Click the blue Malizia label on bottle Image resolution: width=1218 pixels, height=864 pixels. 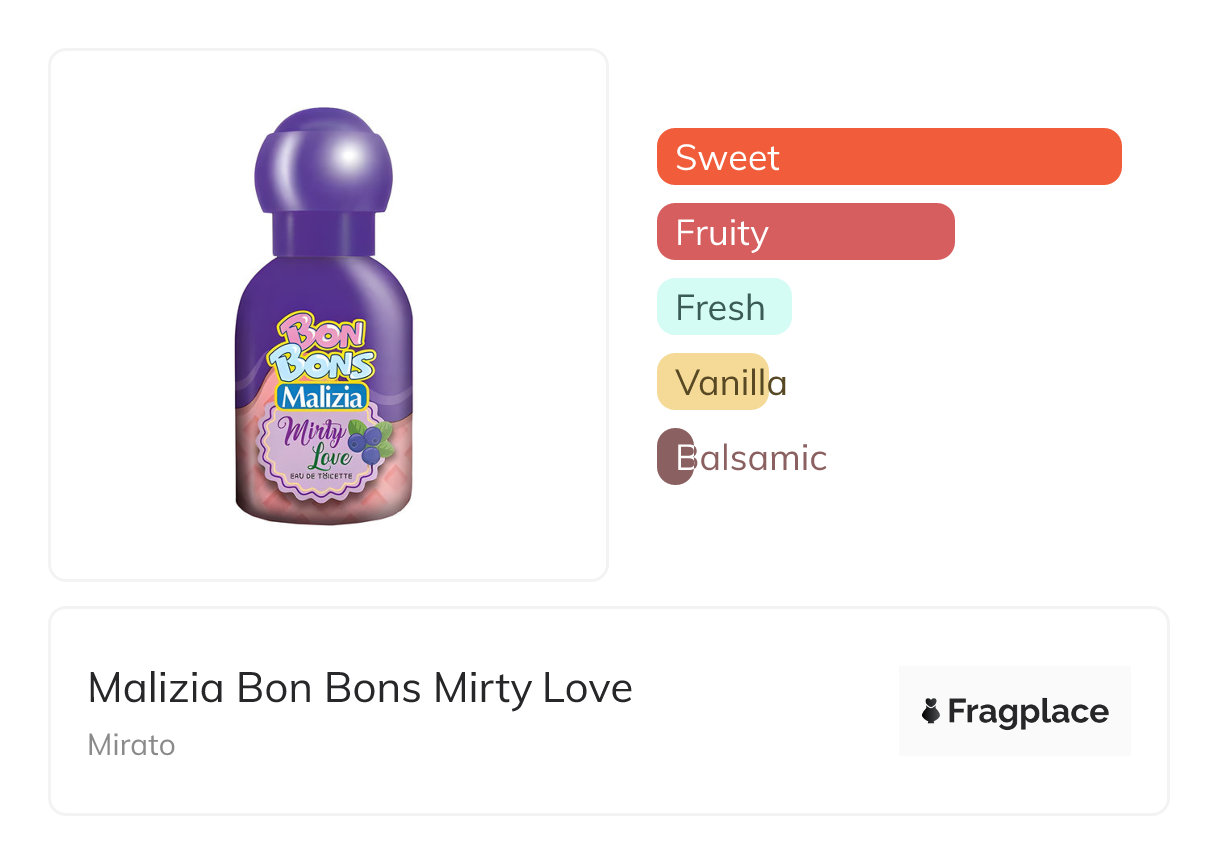322,398
